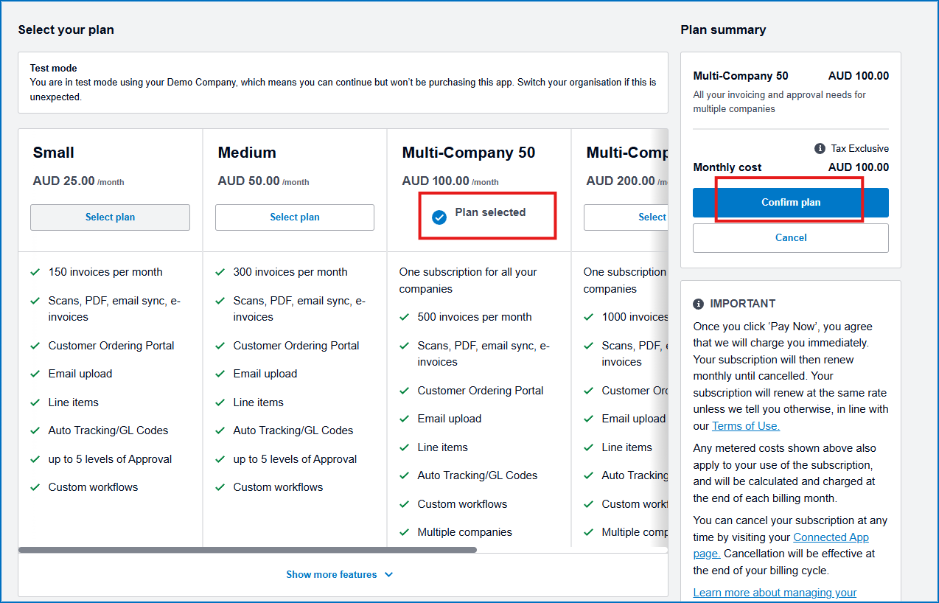Open the Connected App page link
Image resolution: width=939 pixels, height=603 pixels.
[x=781, y=546]
